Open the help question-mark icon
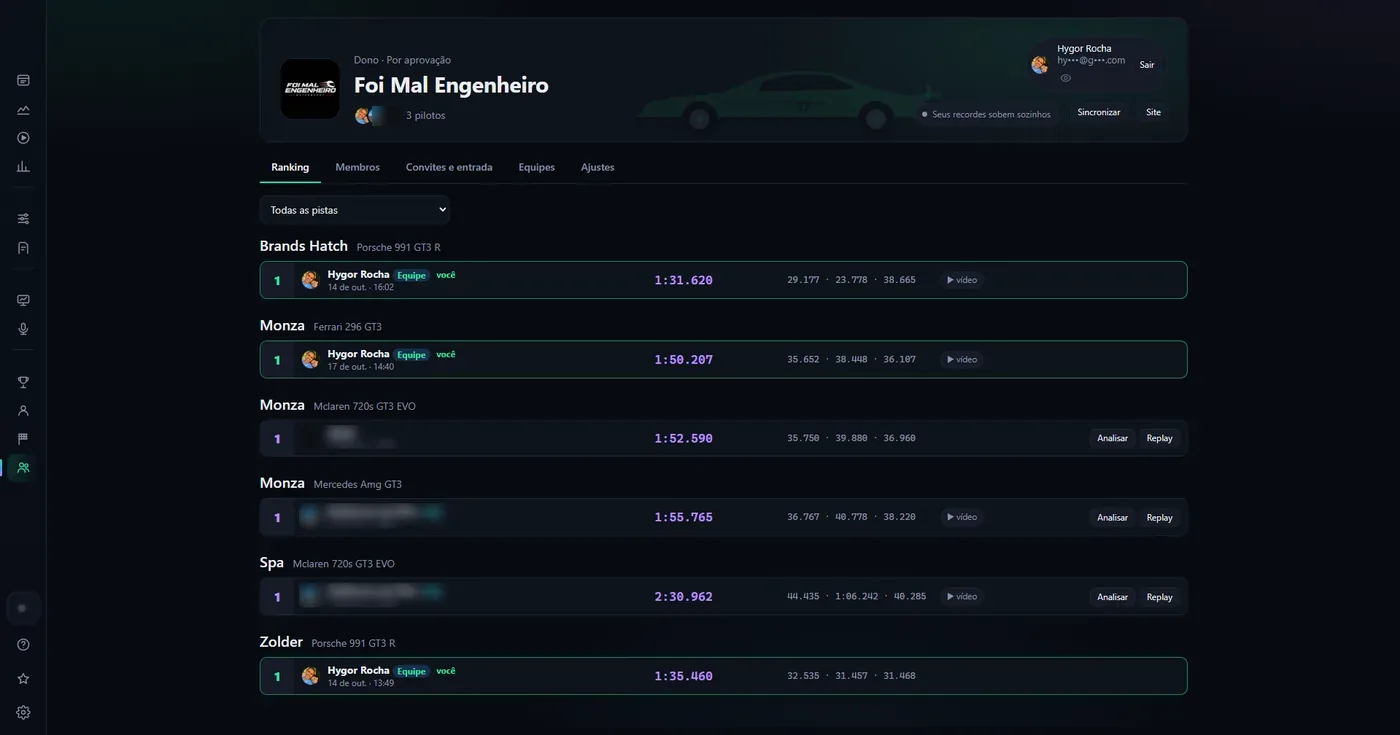This screenshot has width=1400, height=735. coord(23,644)
